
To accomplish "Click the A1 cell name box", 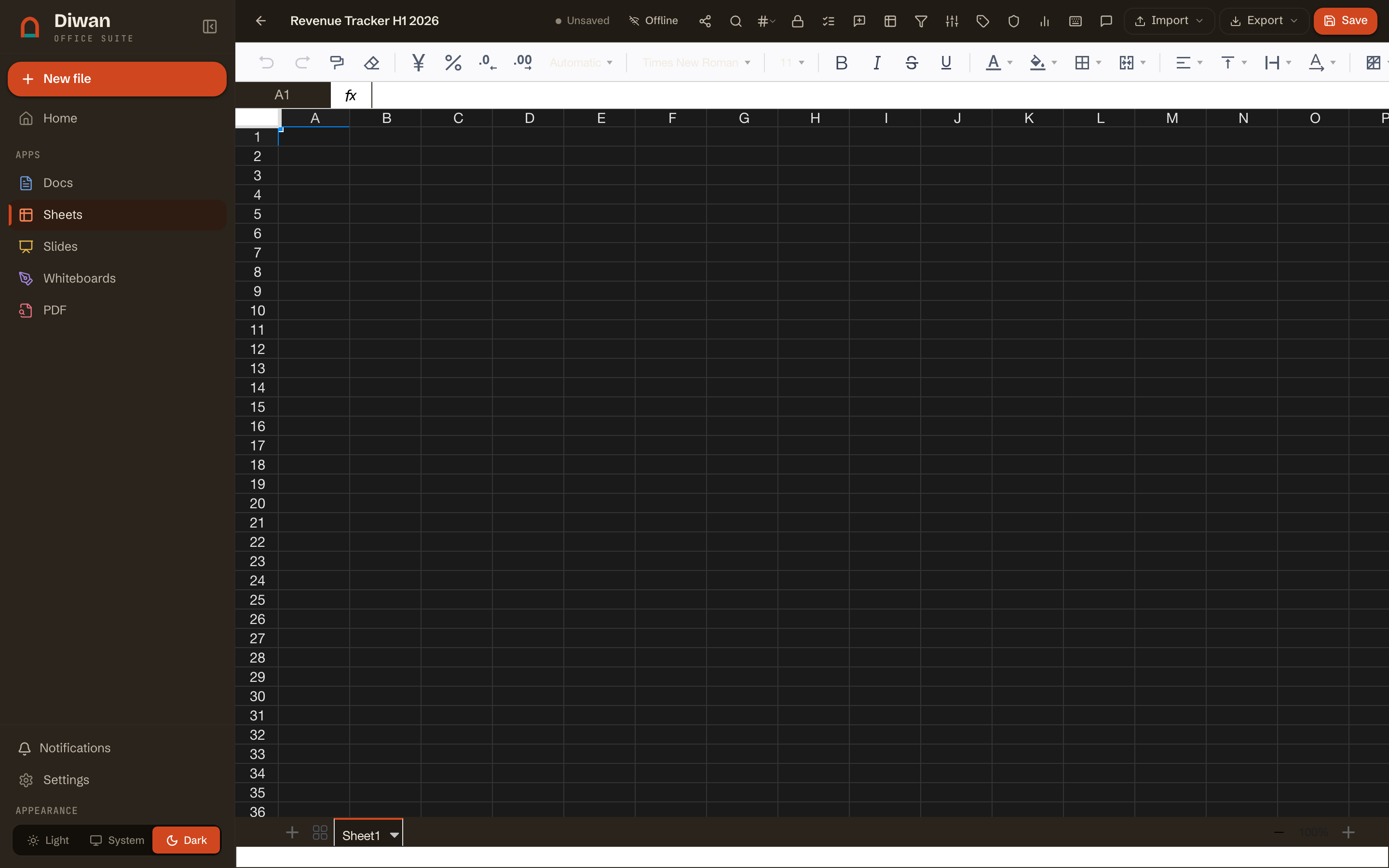I will 283,95.
